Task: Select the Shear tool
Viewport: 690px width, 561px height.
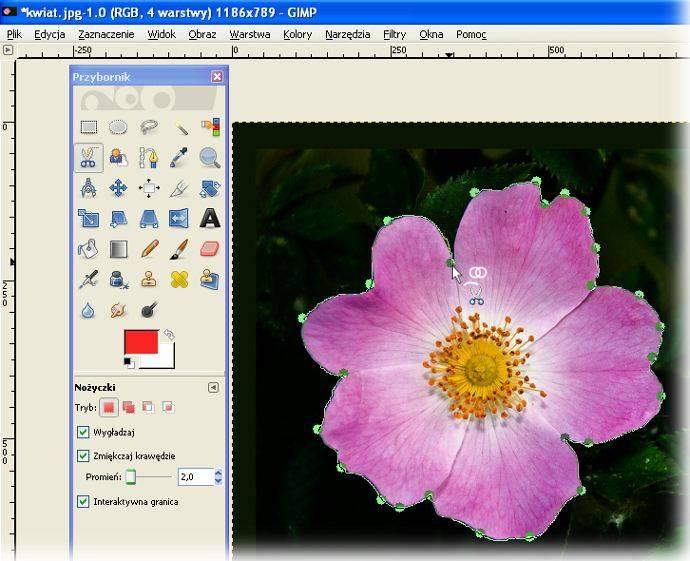Action: tap(118, 218)
